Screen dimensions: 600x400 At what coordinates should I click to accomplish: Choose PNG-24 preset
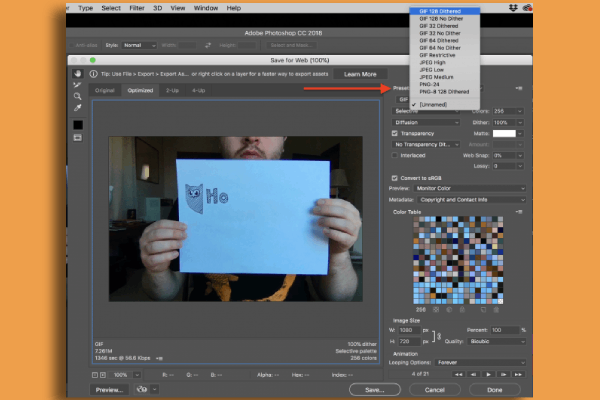[x=445, y=84]
